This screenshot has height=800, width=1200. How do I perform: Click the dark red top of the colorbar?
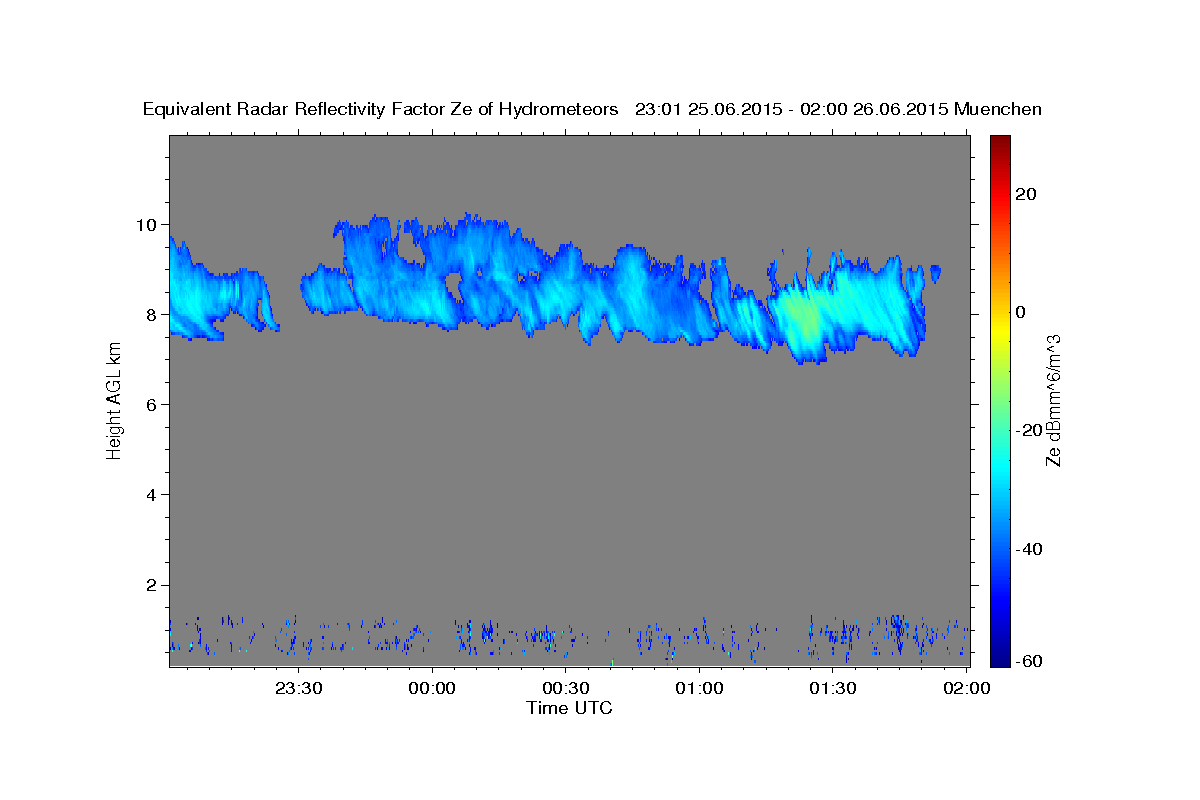coord(1000,145)
